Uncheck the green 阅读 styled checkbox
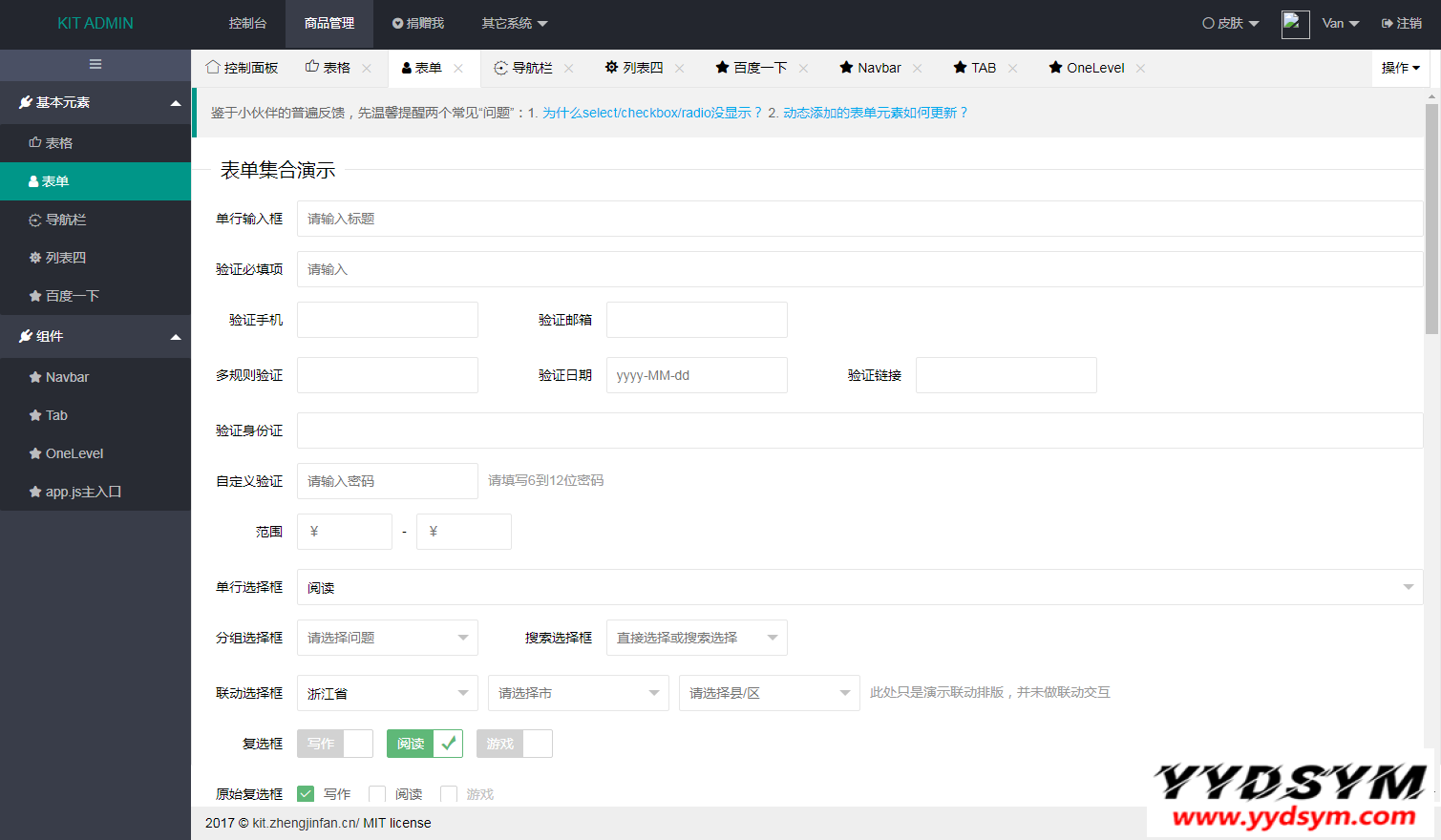 [x=424, y=744]
